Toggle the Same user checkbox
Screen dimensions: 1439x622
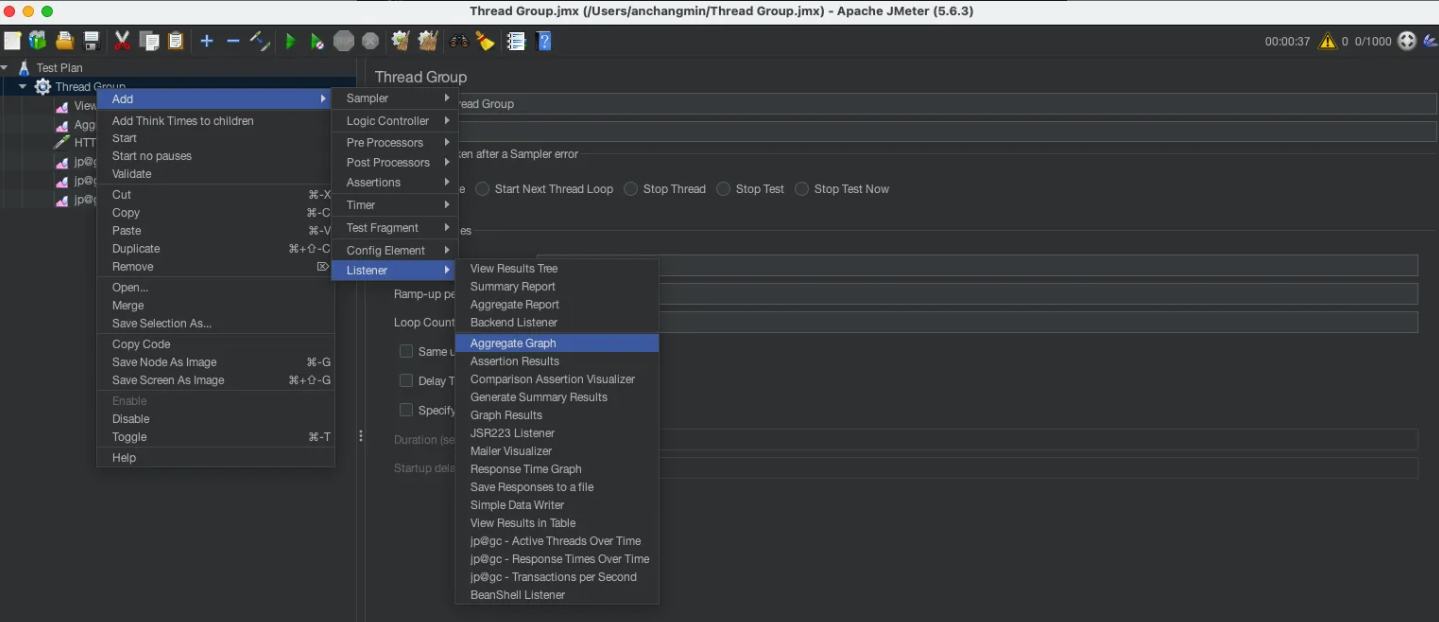click(x=406, y=351)
